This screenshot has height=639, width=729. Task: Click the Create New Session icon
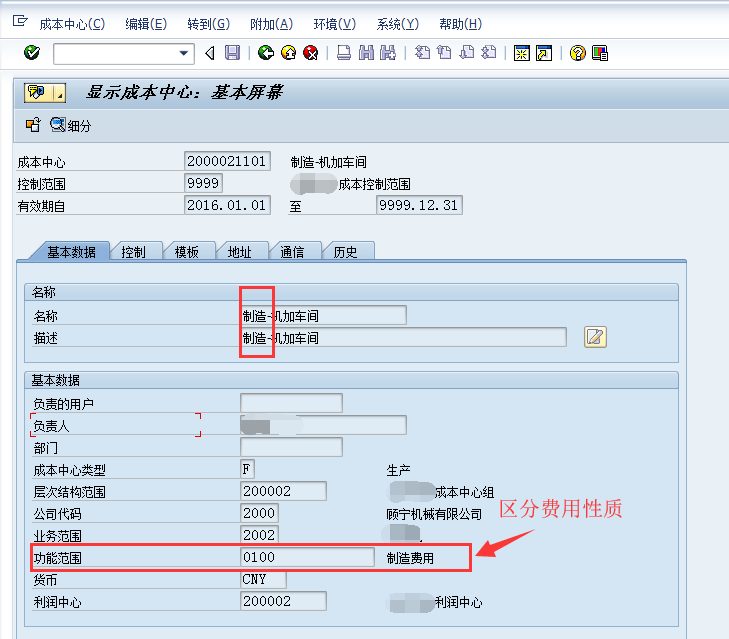(x=522, y=53)
